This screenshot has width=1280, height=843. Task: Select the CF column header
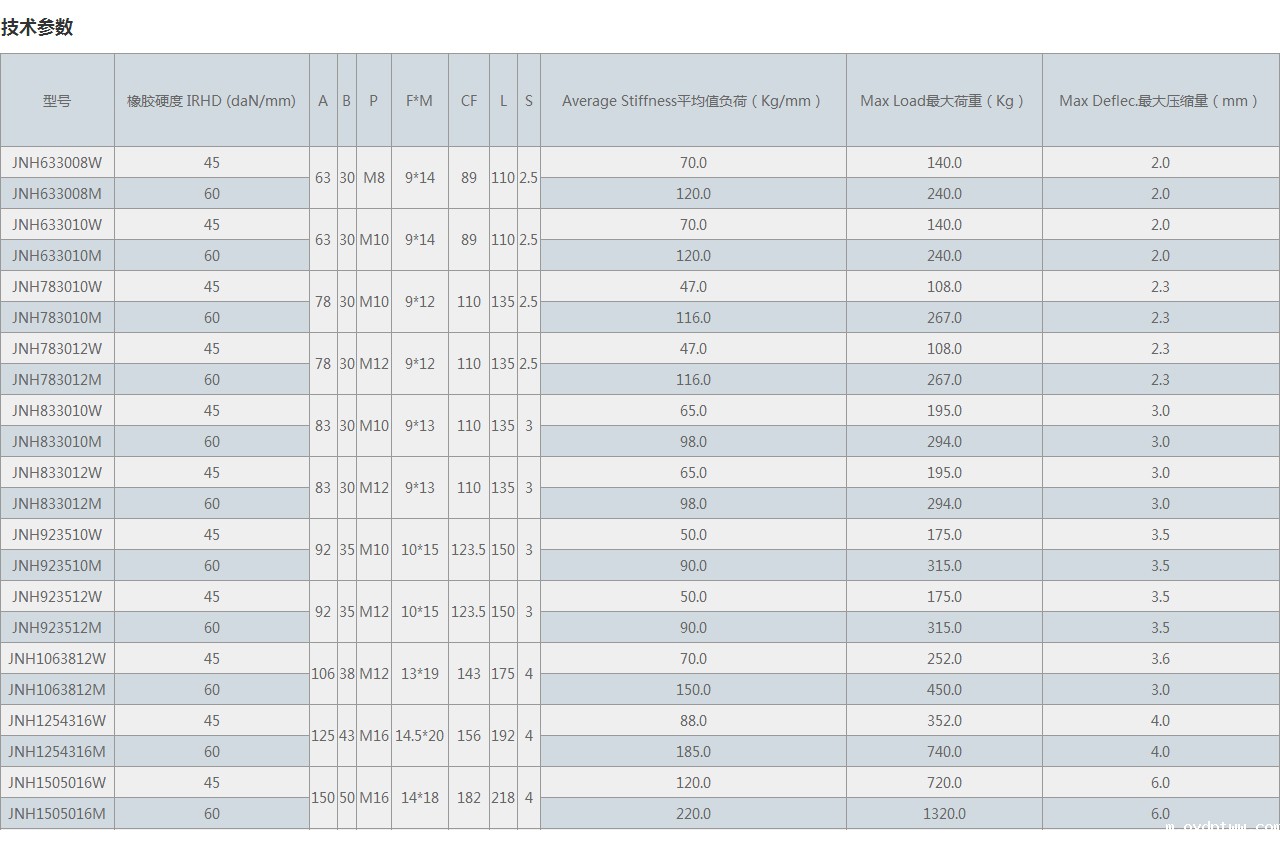(x=468, y=101)
